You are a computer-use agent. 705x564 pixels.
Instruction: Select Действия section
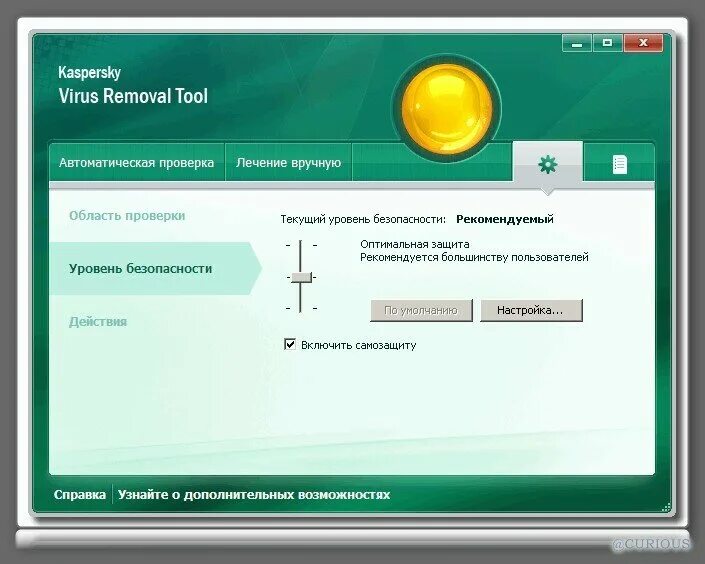(98, 322)
